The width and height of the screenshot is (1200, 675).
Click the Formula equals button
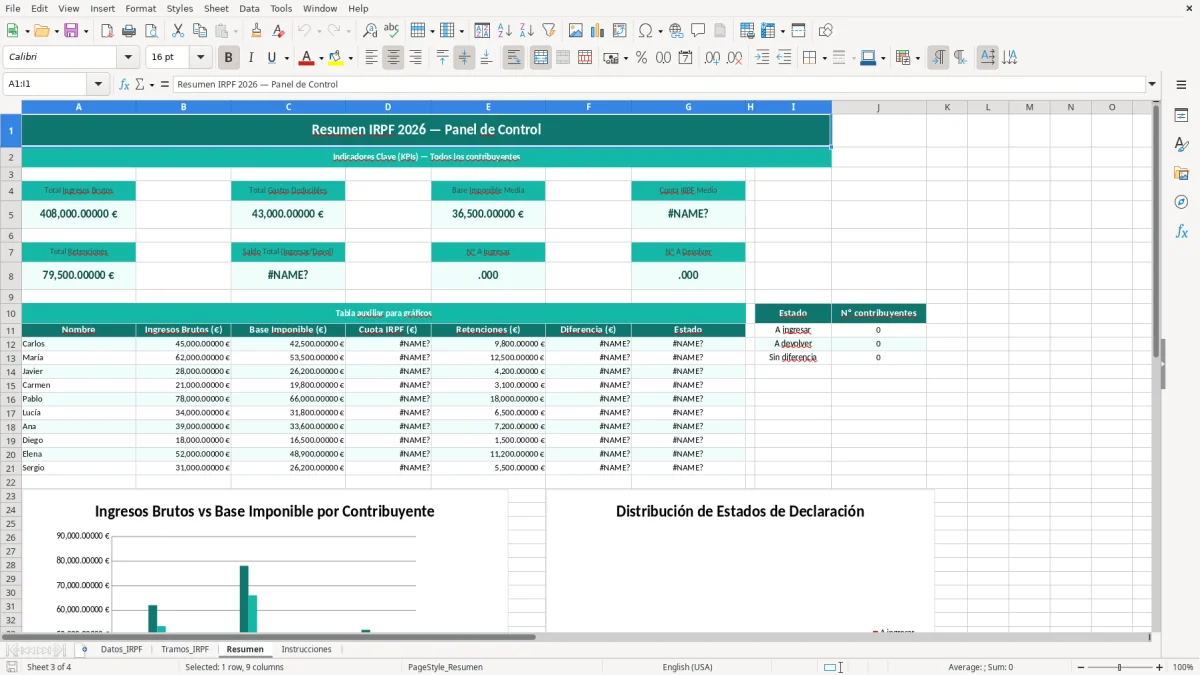(x=165, y=84)
